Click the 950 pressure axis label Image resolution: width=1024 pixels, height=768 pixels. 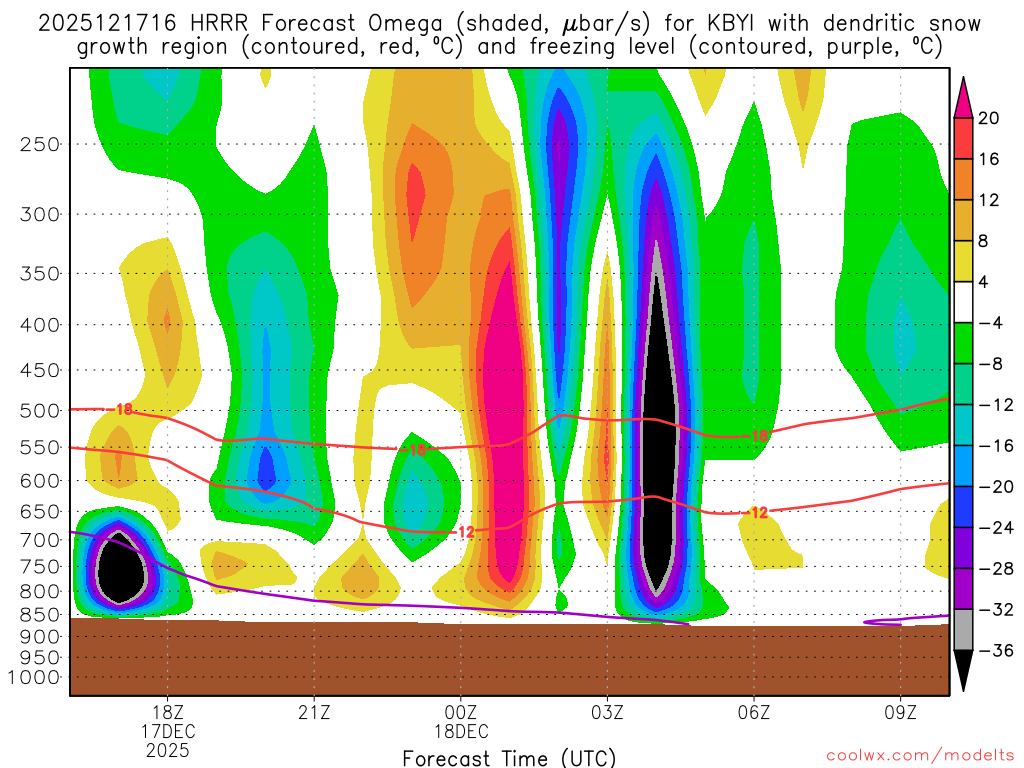click(x=40, y=658)
